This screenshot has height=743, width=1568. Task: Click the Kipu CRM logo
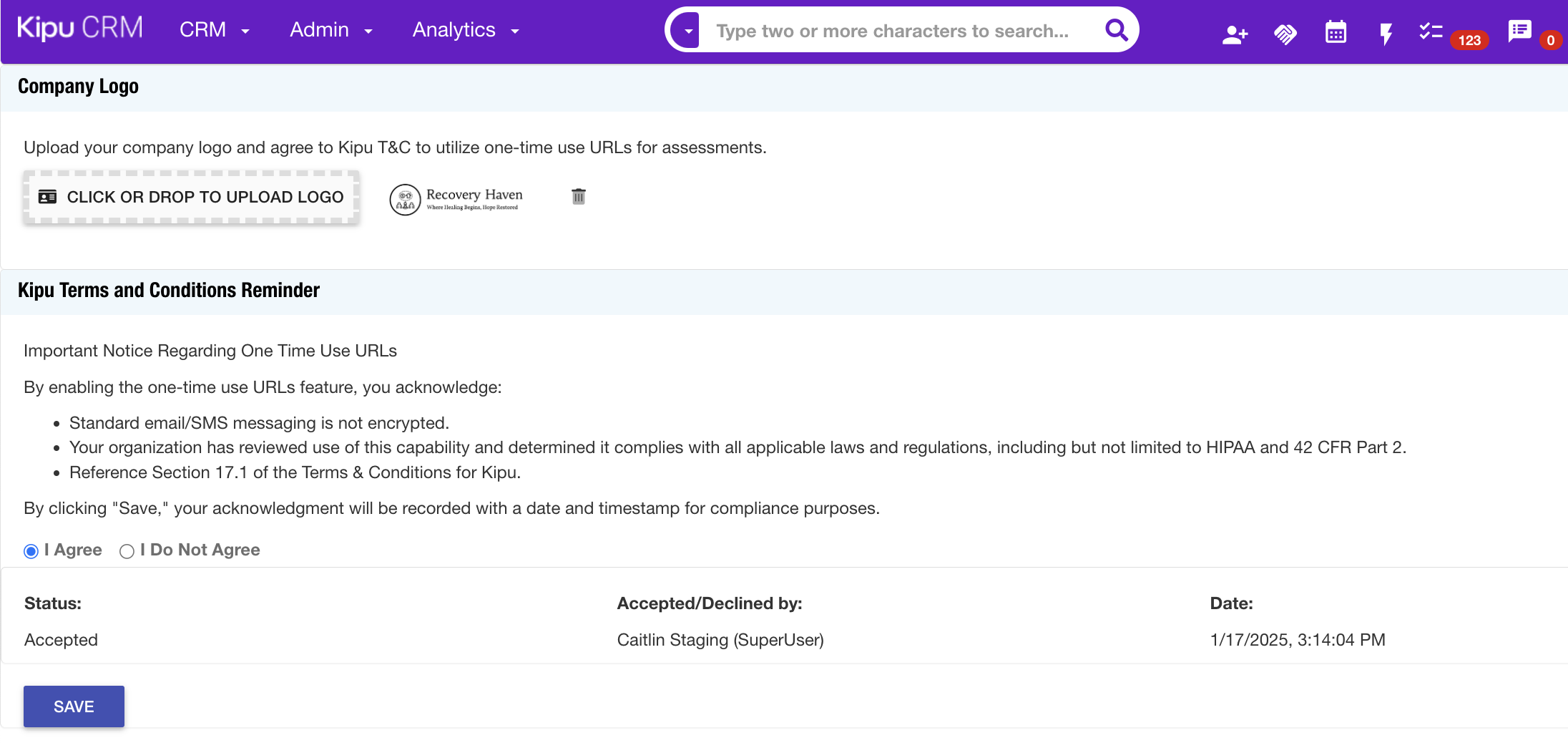click(79, 29)
